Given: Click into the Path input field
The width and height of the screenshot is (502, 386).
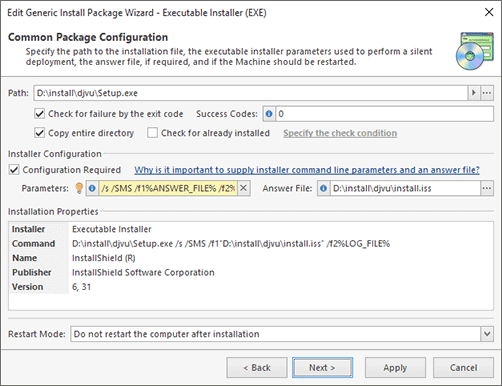Looking at the screenshot, I should (251, 93).
